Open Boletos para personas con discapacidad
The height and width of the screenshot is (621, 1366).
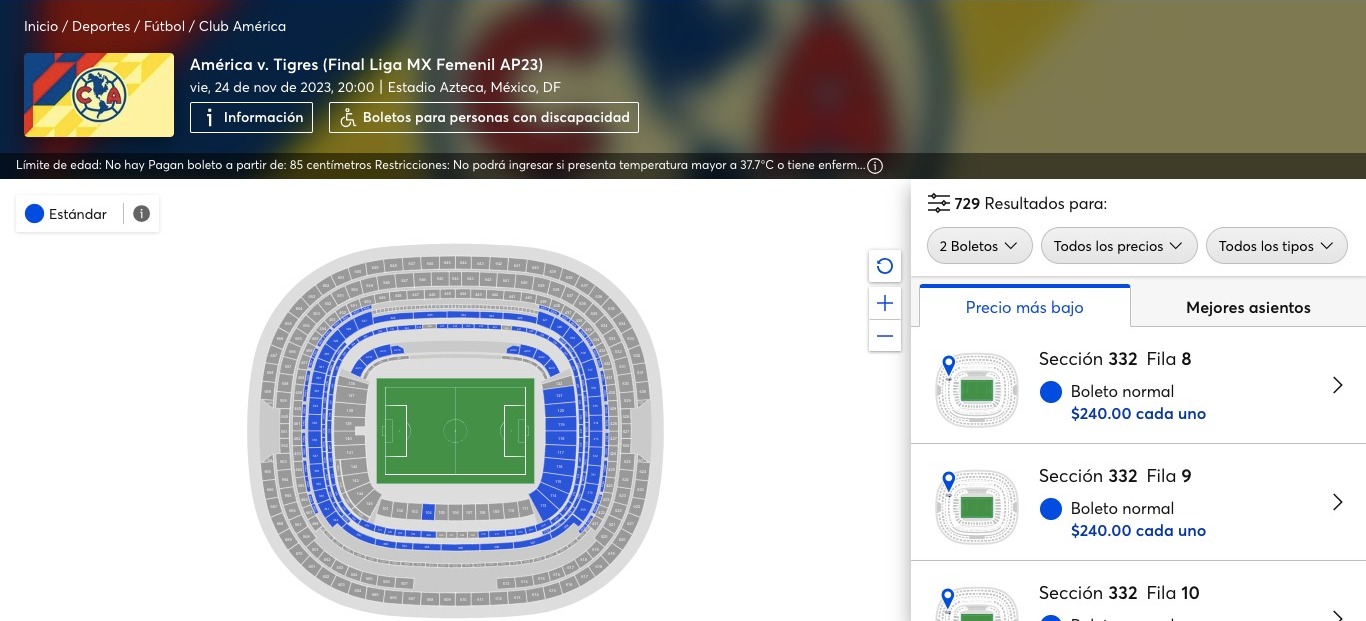(484, 118)
